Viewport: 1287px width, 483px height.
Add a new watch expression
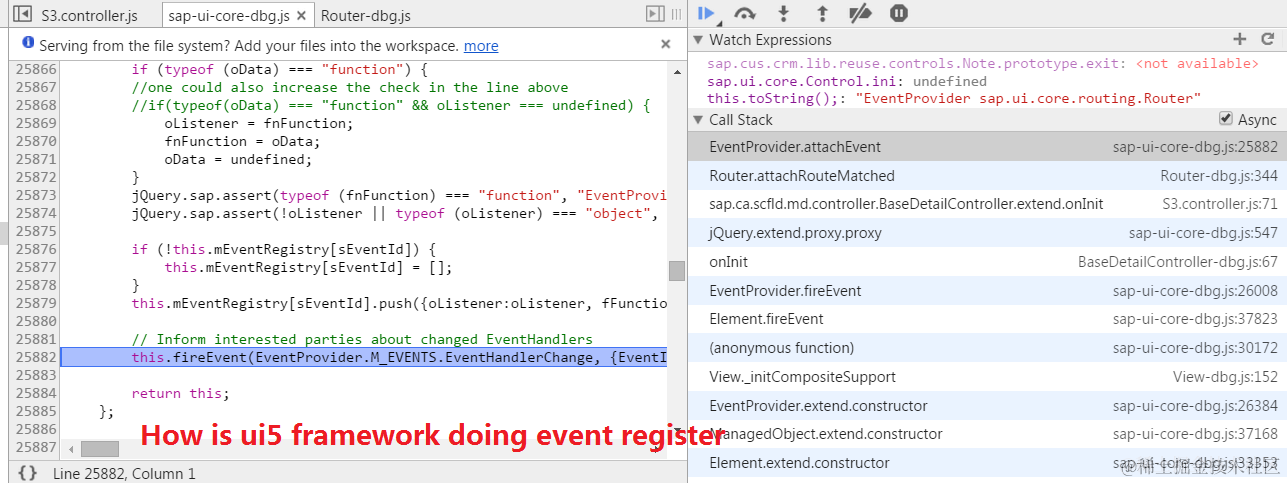(x=1240, y=39)
